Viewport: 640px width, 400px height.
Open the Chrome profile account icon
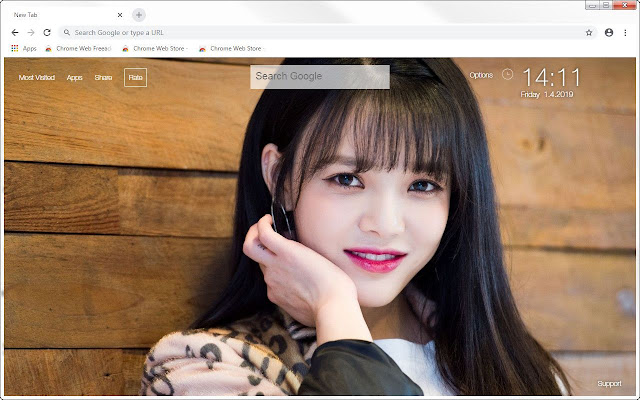(609, 32)
